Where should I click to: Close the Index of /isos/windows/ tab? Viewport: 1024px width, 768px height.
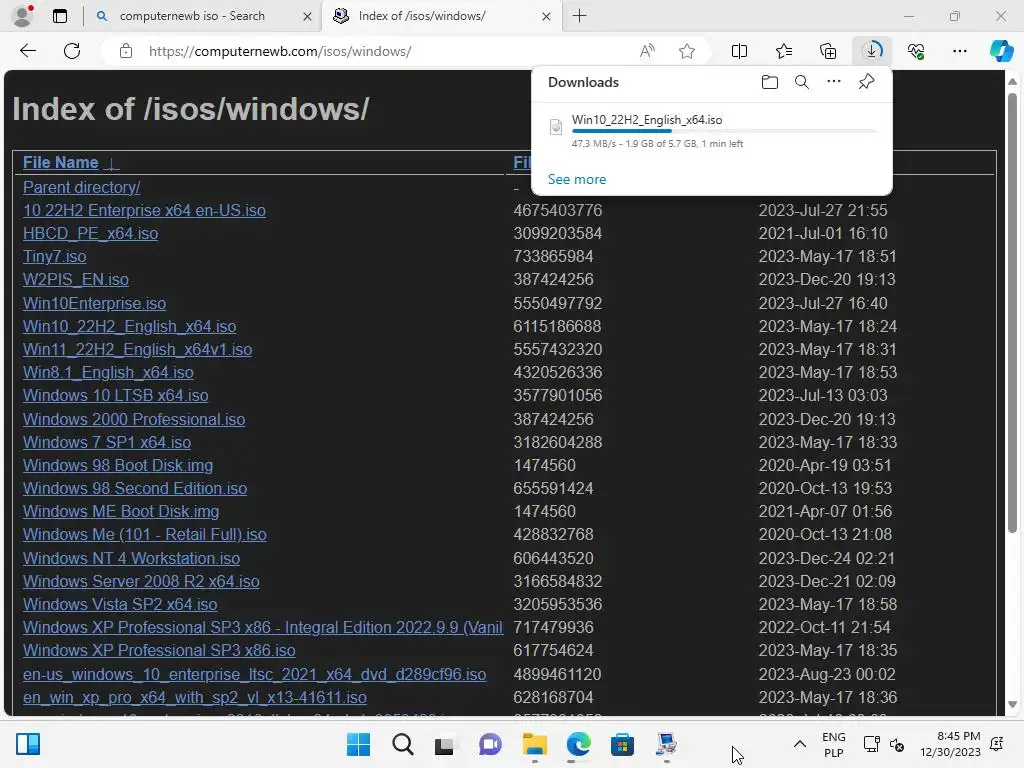(x=547, y=16)
